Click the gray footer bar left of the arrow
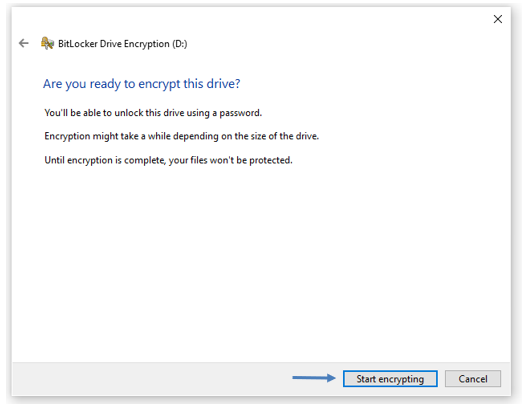This screenshot has height=405, width=522. 152,379
